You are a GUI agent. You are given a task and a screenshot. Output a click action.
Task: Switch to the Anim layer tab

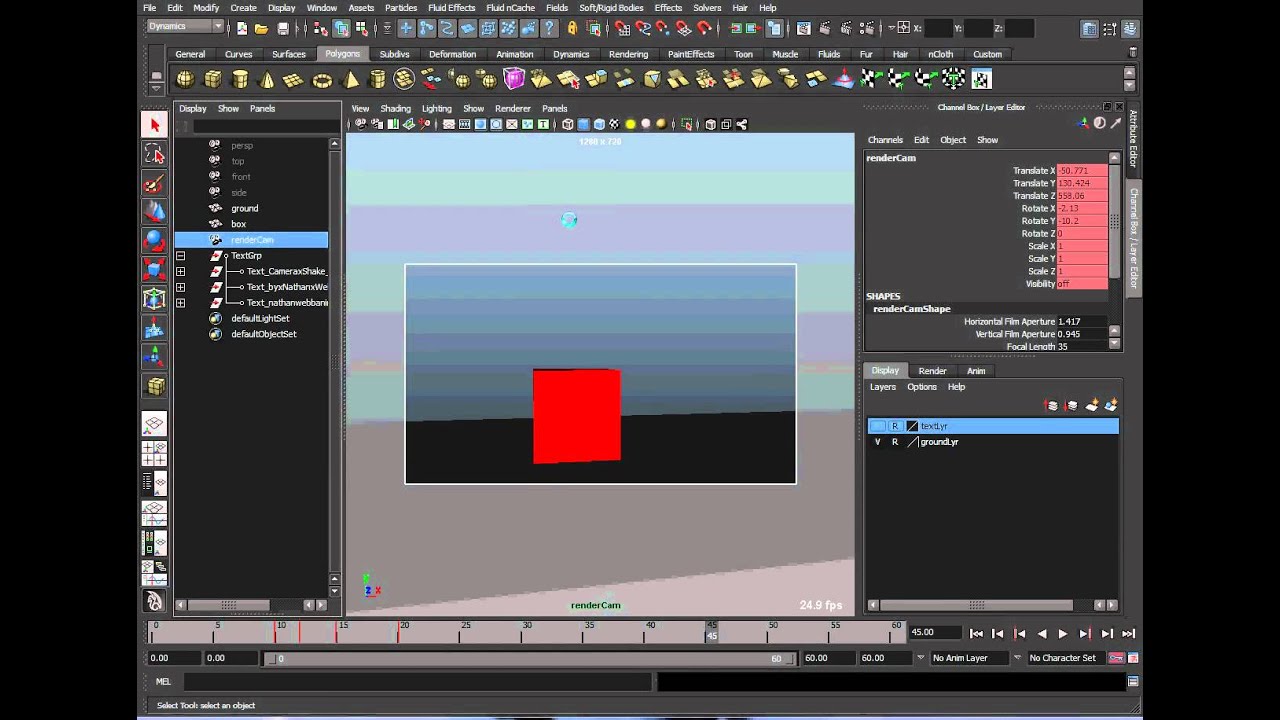coord(976,371)
